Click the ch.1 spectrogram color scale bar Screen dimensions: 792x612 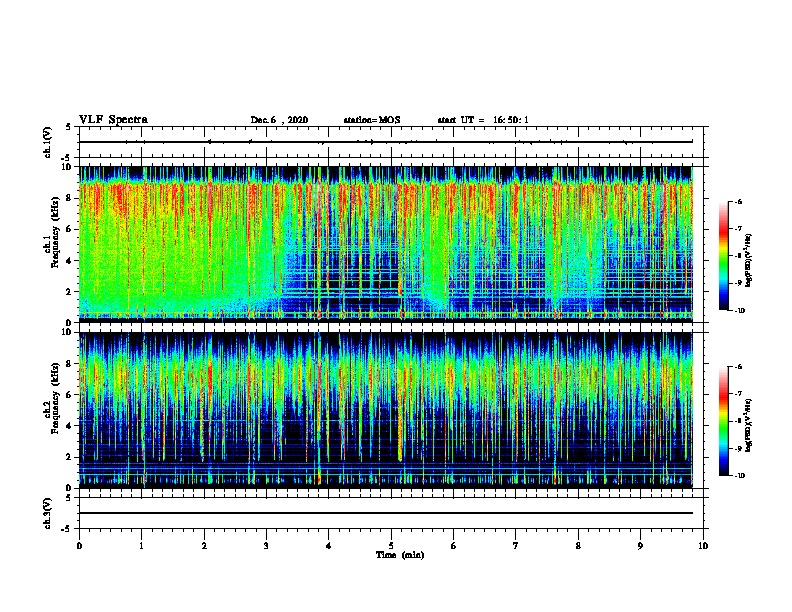[723, 256]
